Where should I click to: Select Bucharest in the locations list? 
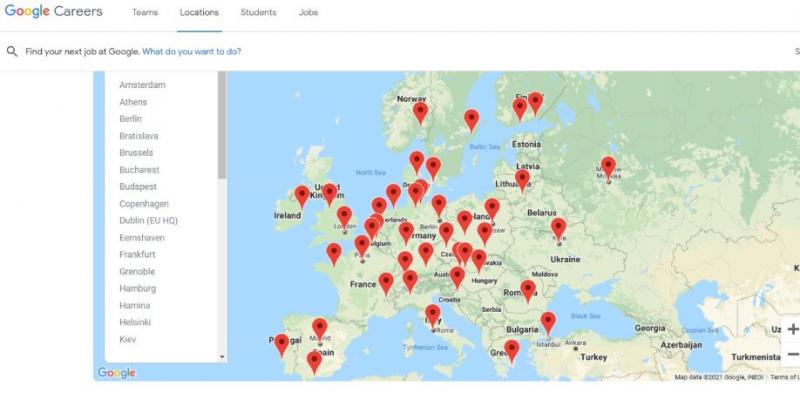tap(139, 170)
